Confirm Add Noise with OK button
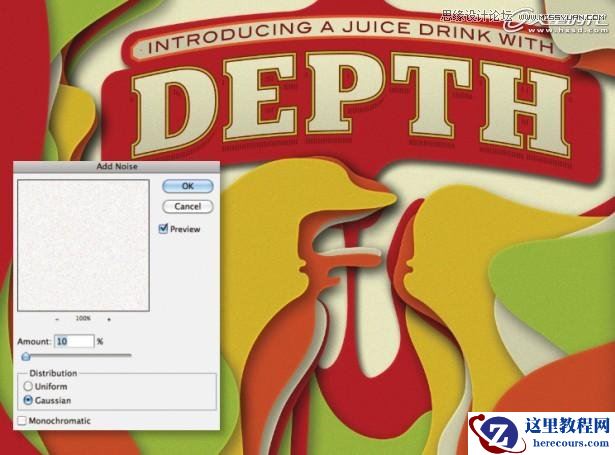 point(188,186)
